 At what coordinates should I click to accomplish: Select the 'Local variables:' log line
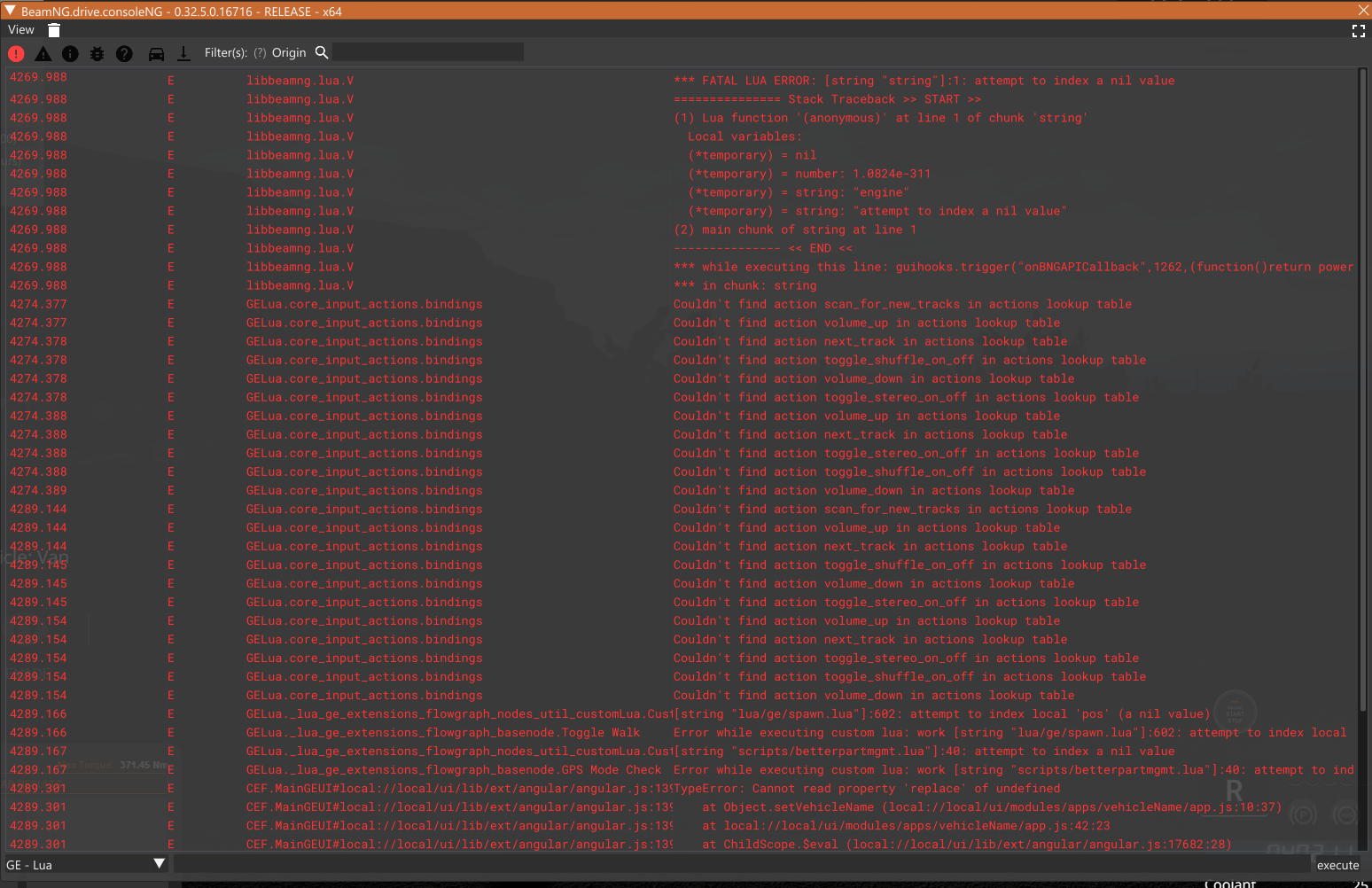tap(744, 136)
